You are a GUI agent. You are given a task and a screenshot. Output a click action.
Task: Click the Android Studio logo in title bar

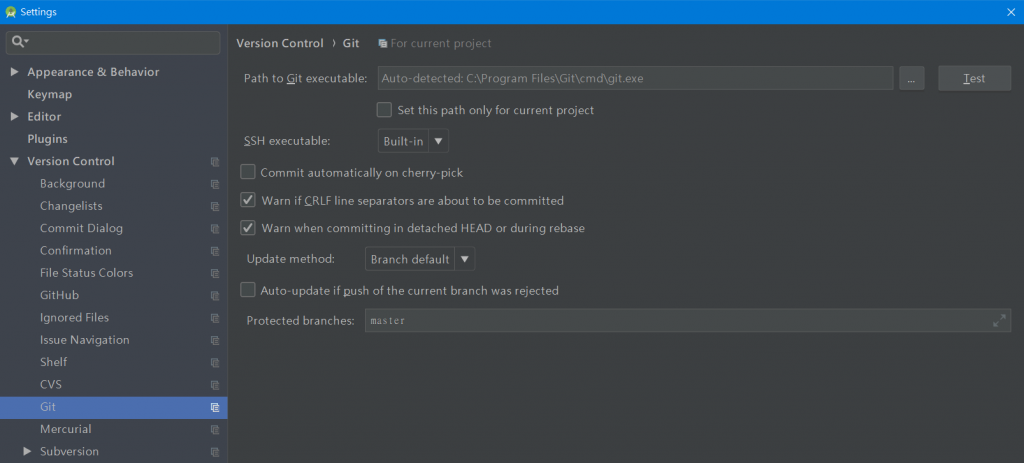tap(10, 12)
